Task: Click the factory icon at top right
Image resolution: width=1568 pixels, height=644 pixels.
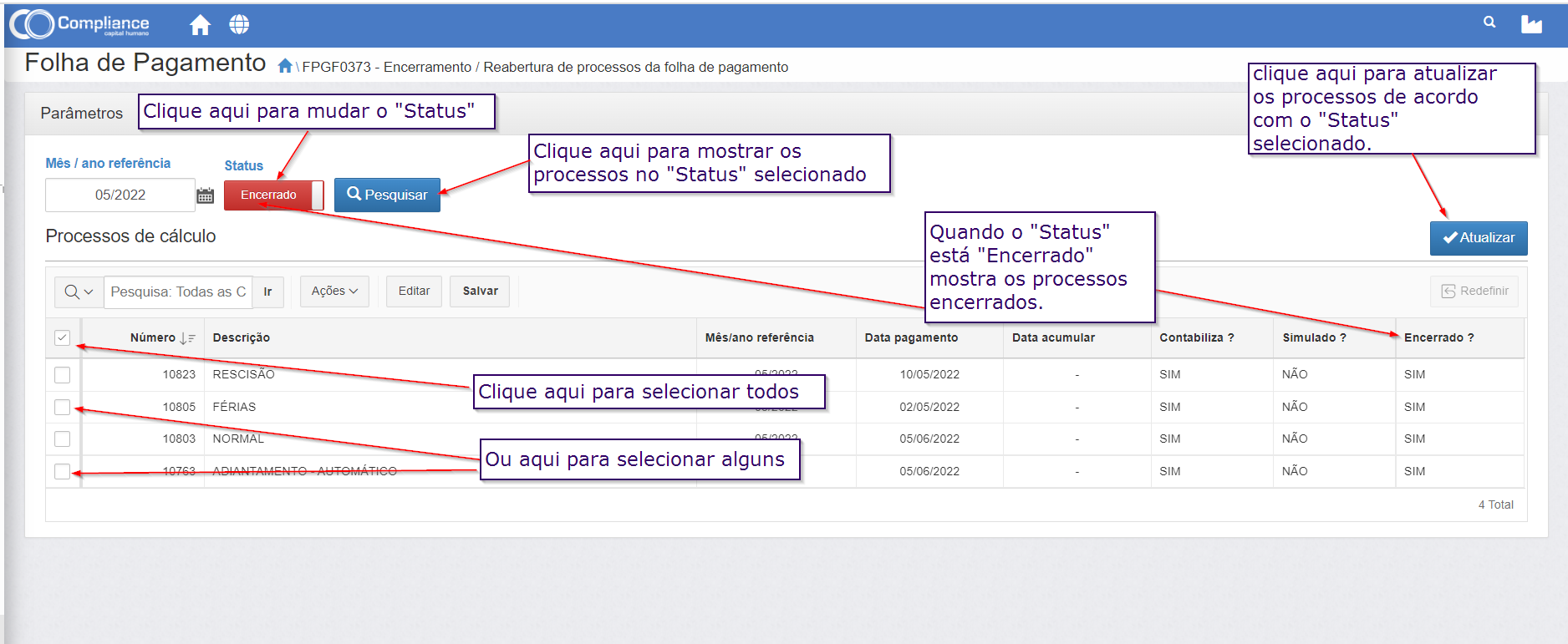Action: [x=1531, y=24]
